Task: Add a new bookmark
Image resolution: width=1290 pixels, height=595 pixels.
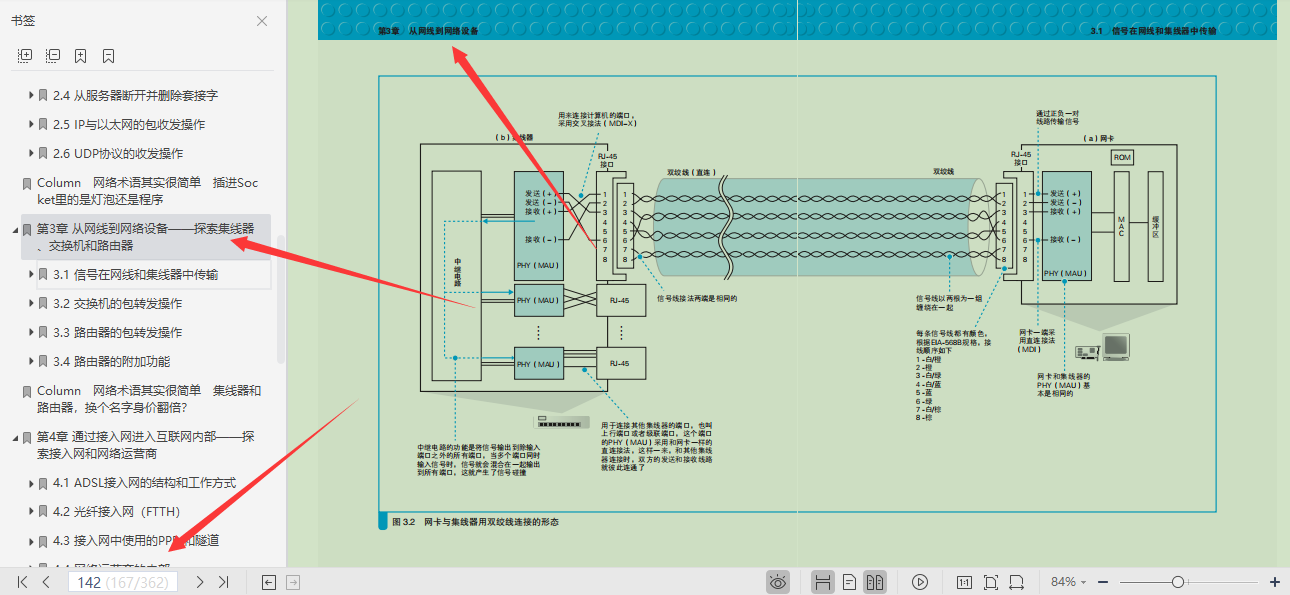Action: click(x=81, y=56)
